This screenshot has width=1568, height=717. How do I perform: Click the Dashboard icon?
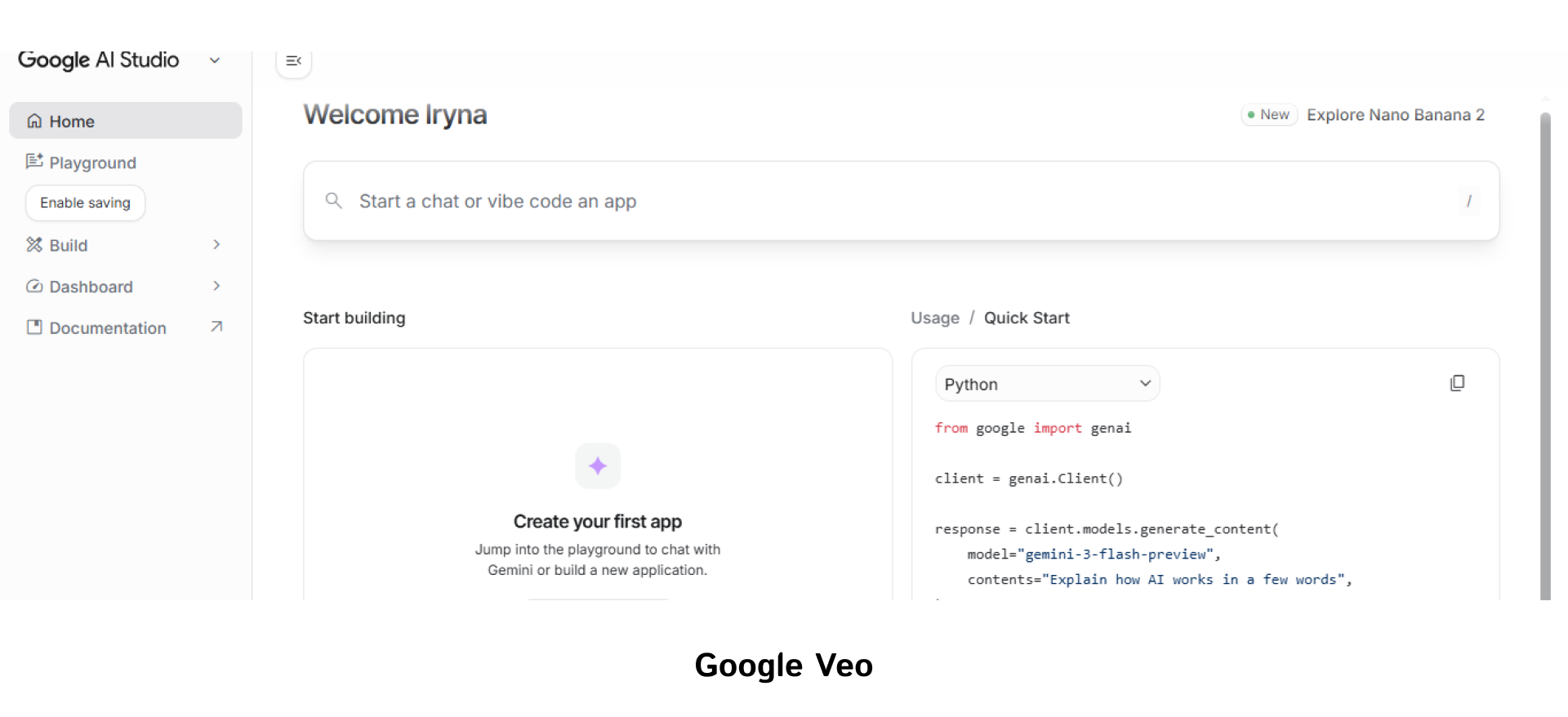pyautogui.click(x=33, y=287)
